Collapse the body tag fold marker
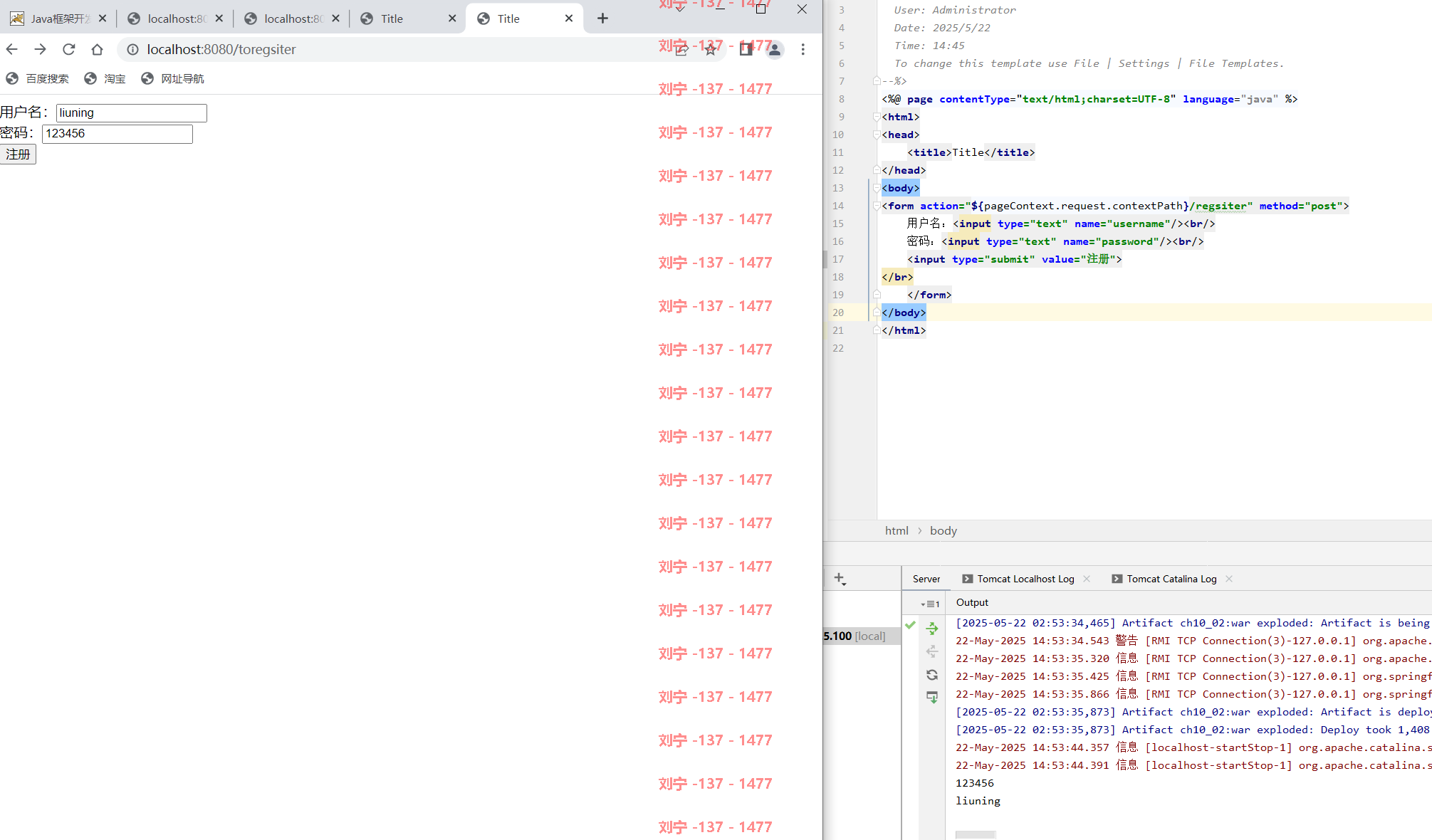The height and width of the screenshot is (840, 1432). pos(877,188)
